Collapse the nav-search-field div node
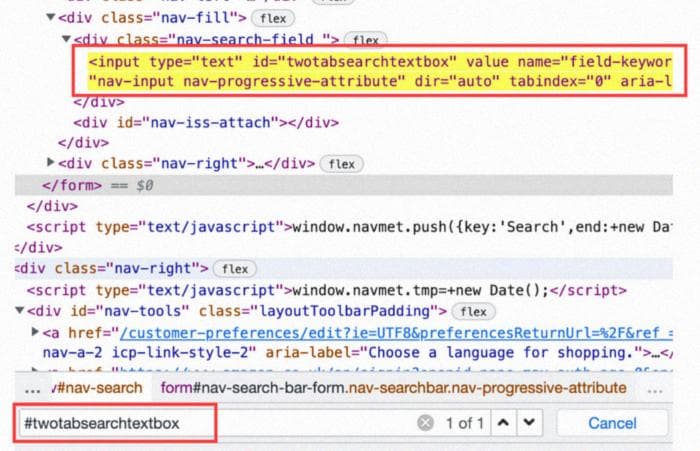Screen dimensions: 700x451 66,39
